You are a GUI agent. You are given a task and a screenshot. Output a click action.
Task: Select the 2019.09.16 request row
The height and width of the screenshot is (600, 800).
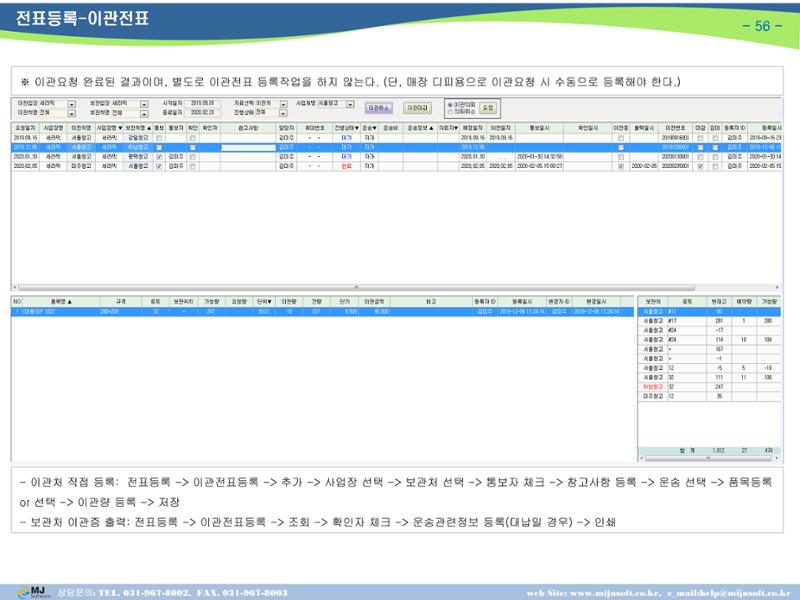[x=396, y=138]
